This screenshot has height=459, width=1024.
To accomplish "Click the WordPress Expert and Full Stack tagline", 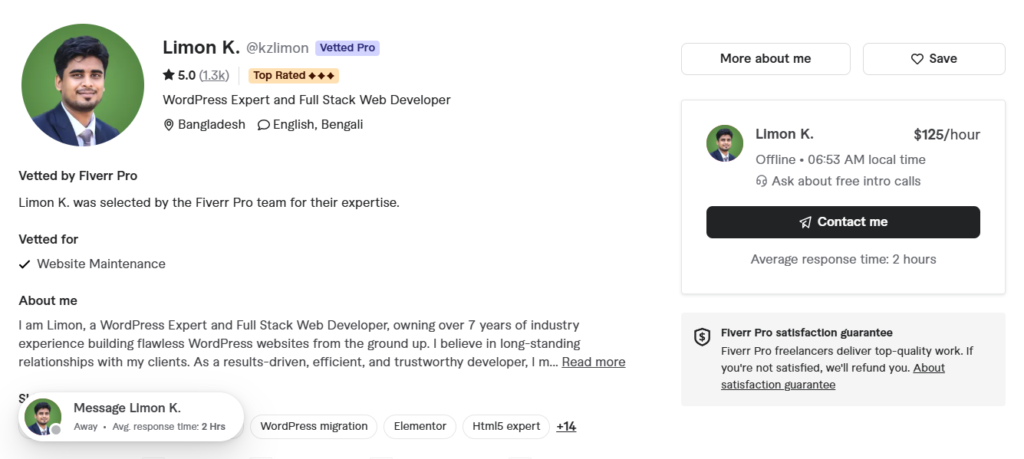I will point(306,100).
